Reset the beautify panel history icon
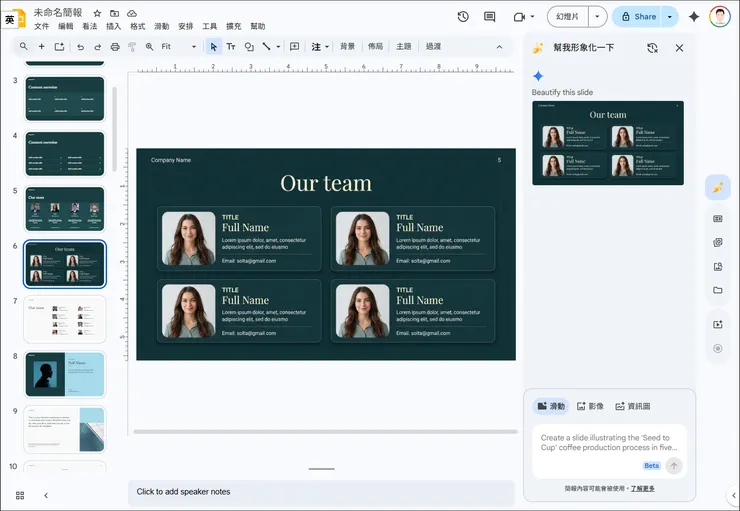This screenshot has width=740, height=511. (x=652, y=48)
